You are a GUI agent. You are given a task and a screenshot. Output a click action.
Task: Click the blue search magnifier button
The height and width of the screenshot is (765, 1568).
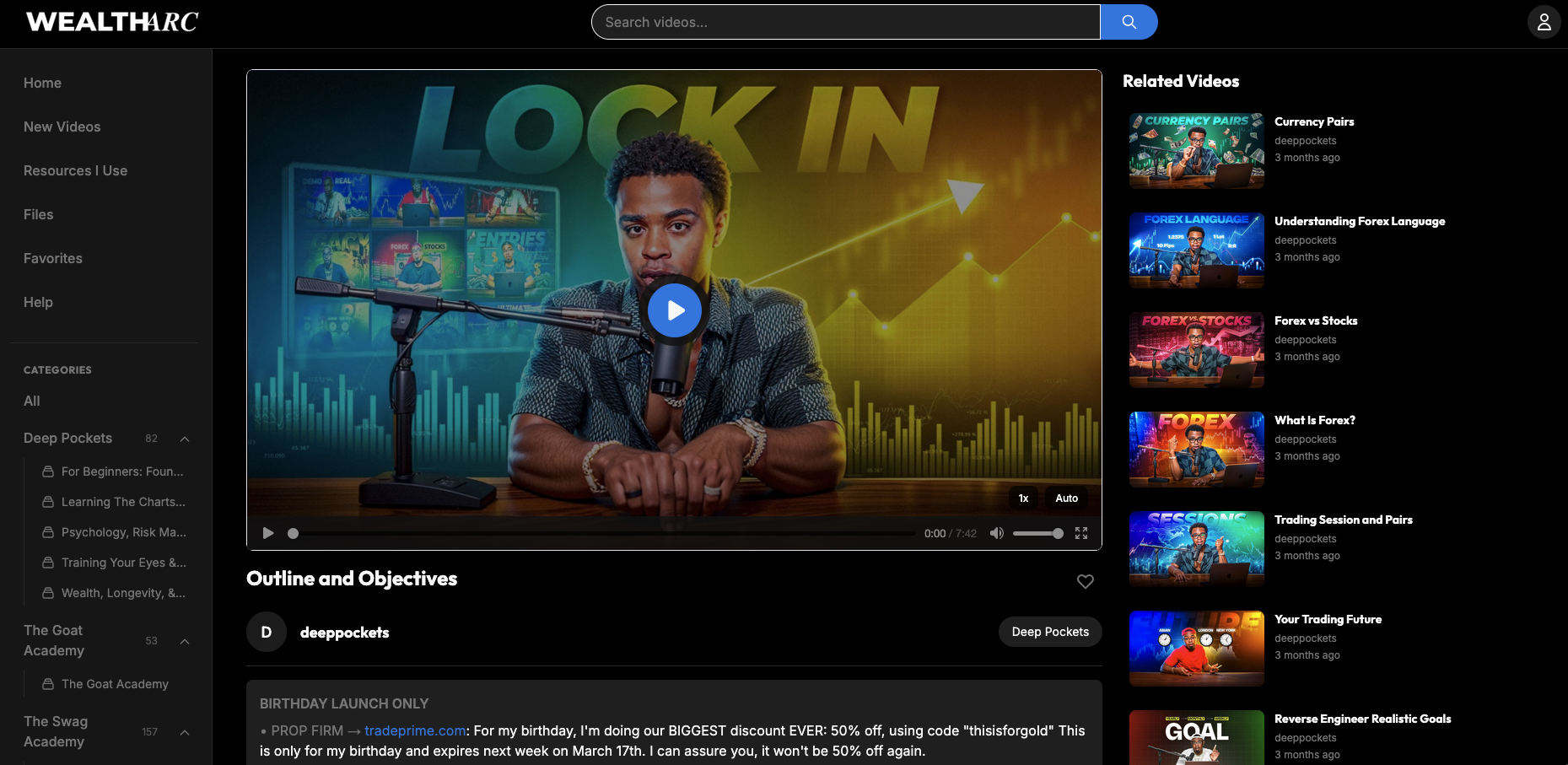1129,22
